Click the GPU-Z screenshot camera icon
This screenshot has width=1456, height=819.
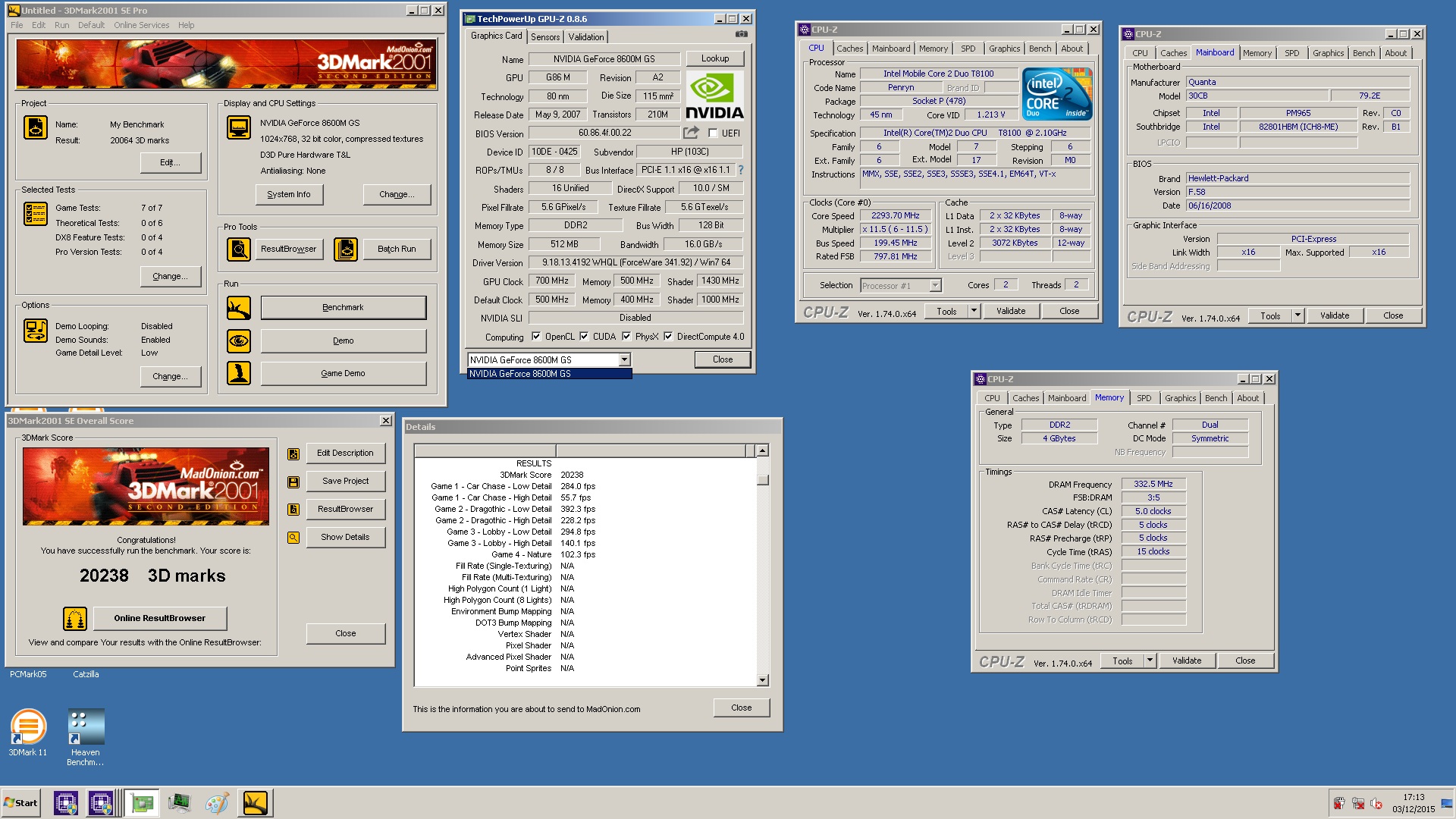tap(742, 34)
